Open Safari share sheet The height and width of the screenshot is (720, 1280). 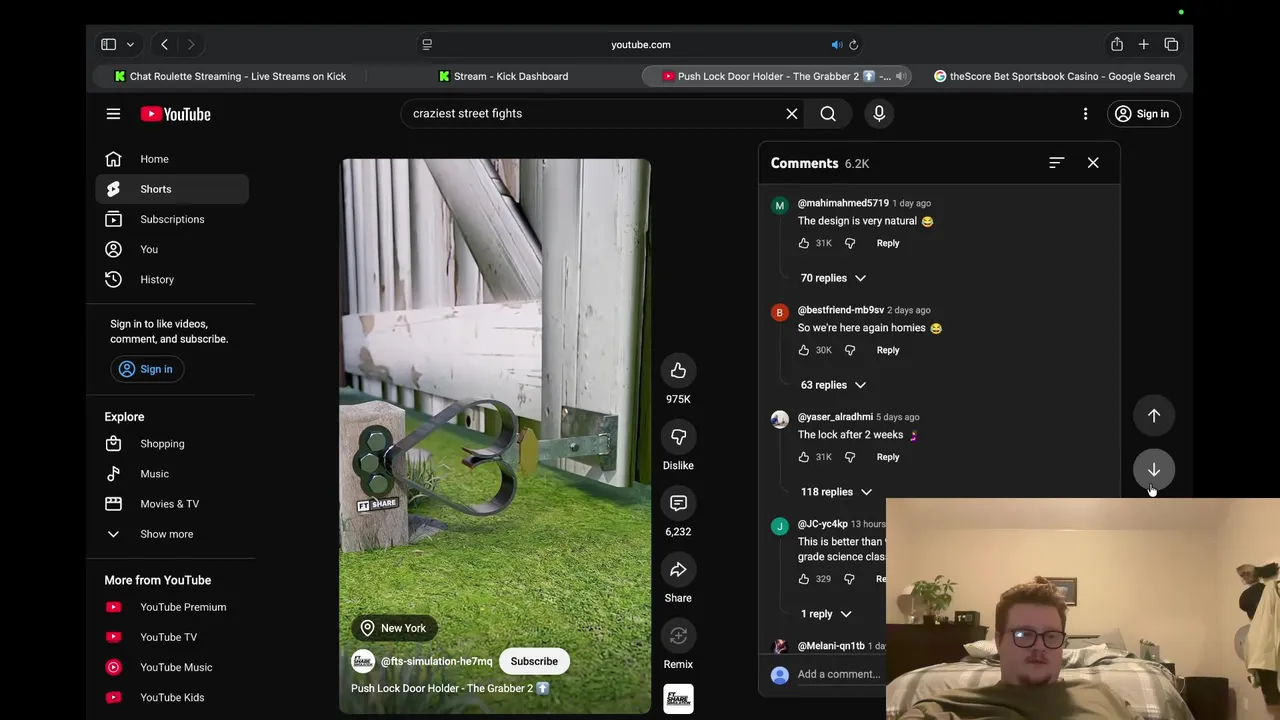click(x=1116, y=45)
